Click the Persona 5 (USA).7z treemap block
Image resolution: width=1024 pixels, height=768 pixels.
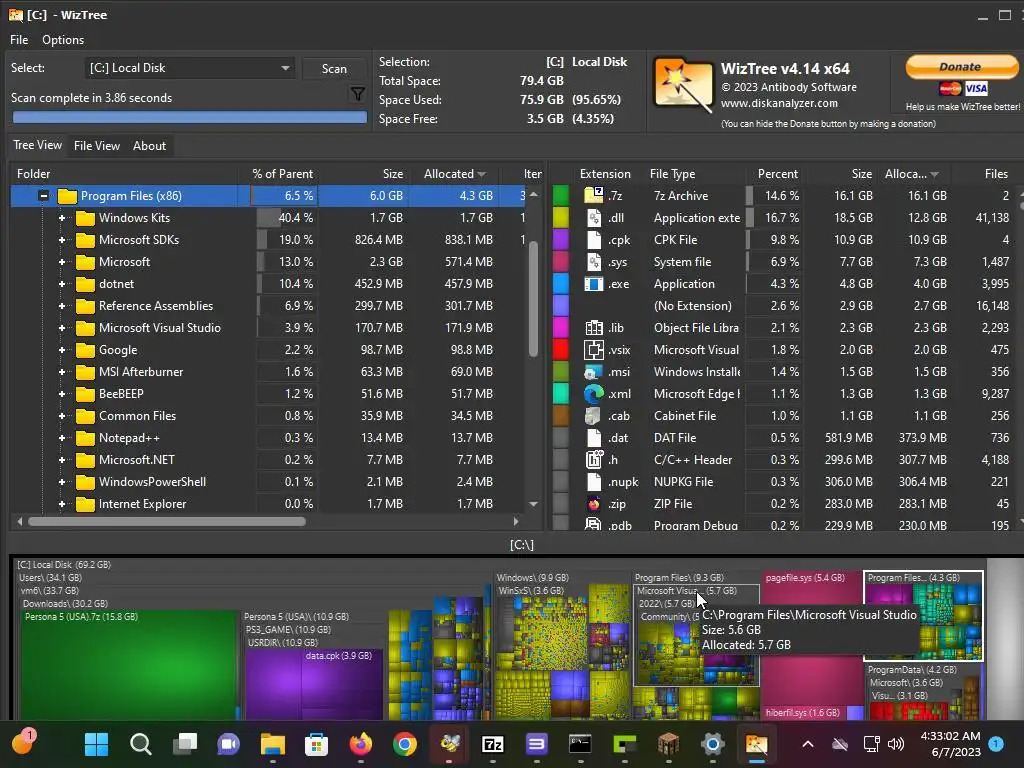pos(129,665)
